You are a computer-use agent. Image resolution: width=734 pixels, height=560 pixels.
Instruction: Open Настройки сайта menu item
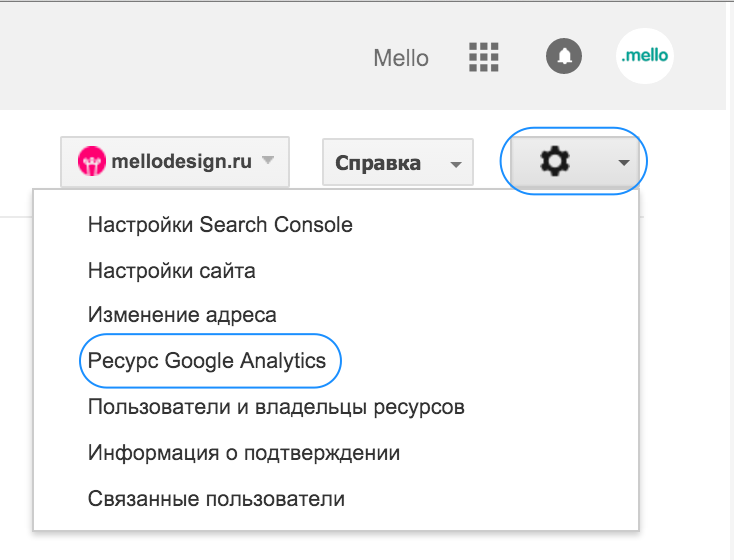(x=171, y=270)
